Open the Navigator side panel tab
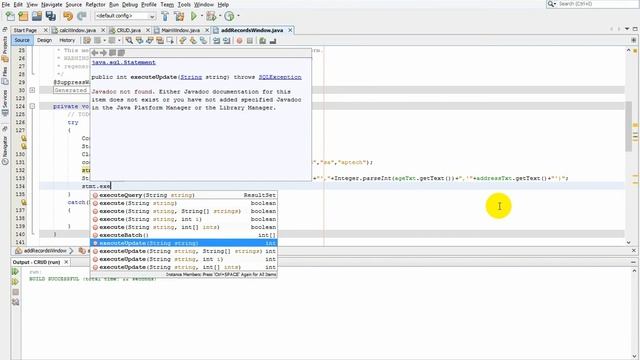 pos(4,150)
